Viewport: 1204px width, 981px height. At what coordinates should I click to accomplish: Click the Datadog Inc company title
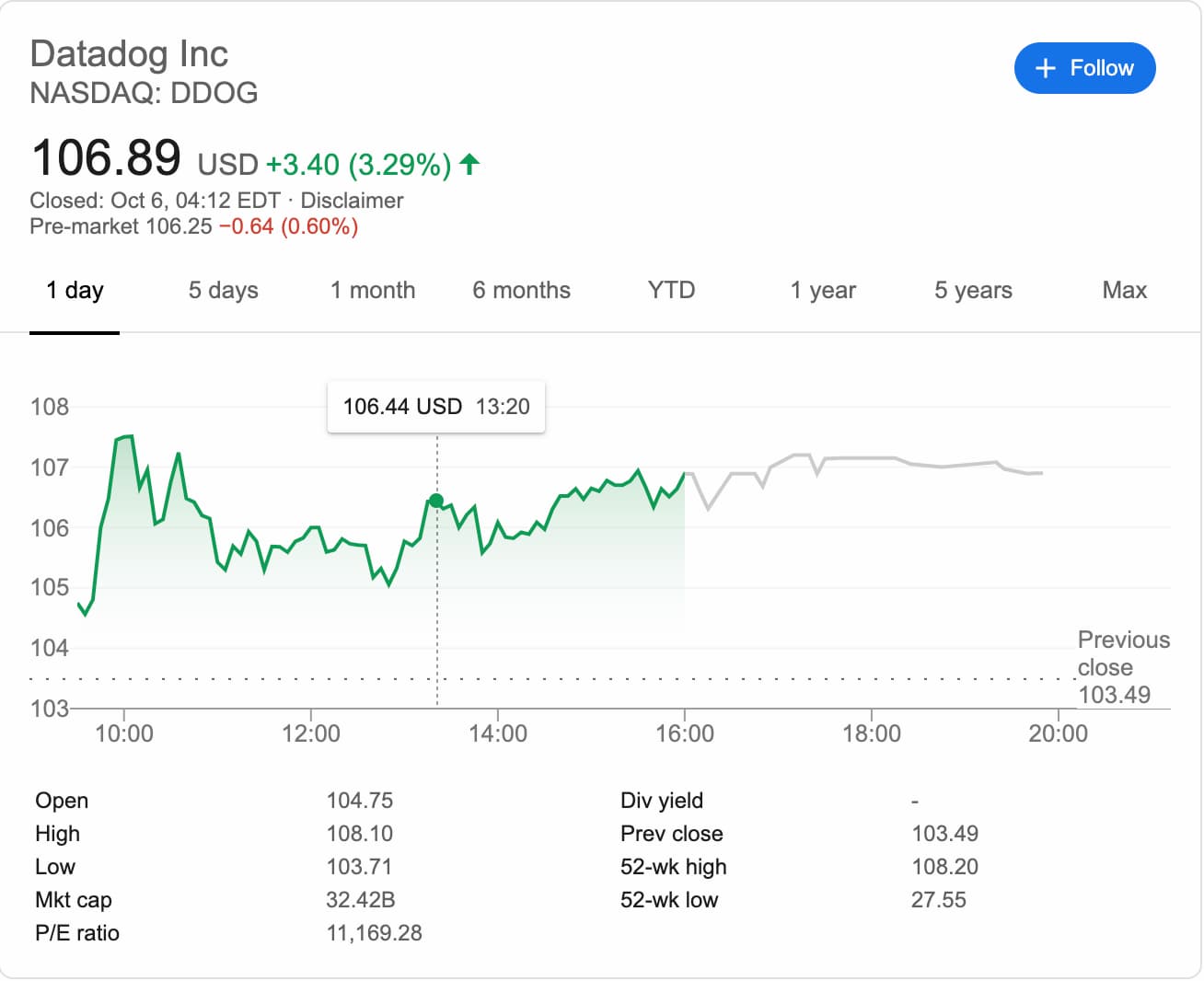pyautogui.click(x=129, y=53)
